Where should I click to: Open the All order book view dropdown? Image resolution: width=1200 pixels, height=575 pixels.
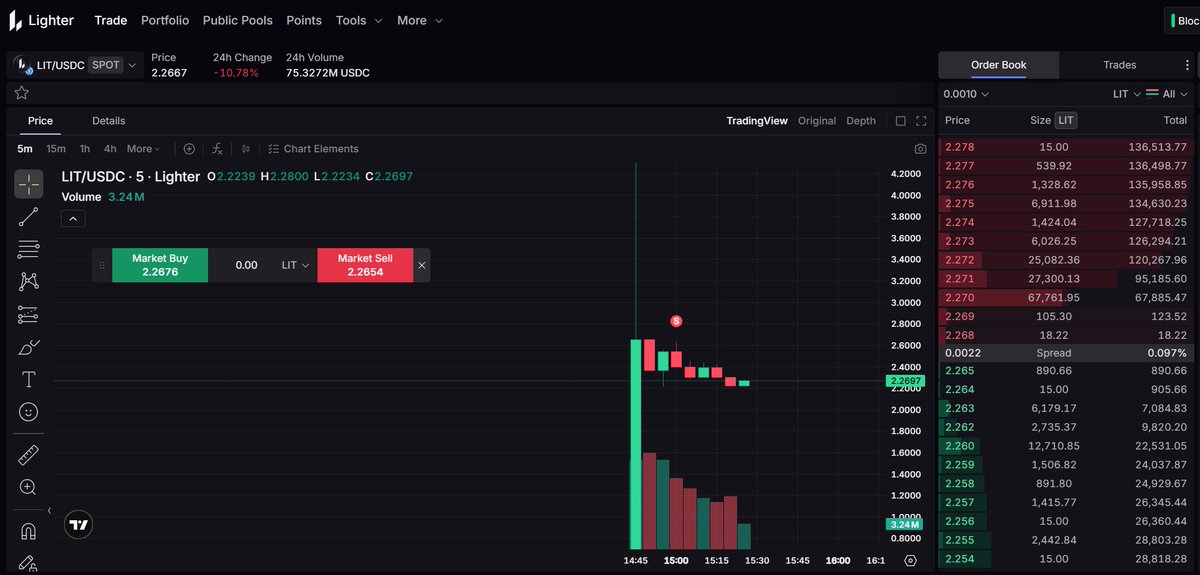tap(1169, 94)
